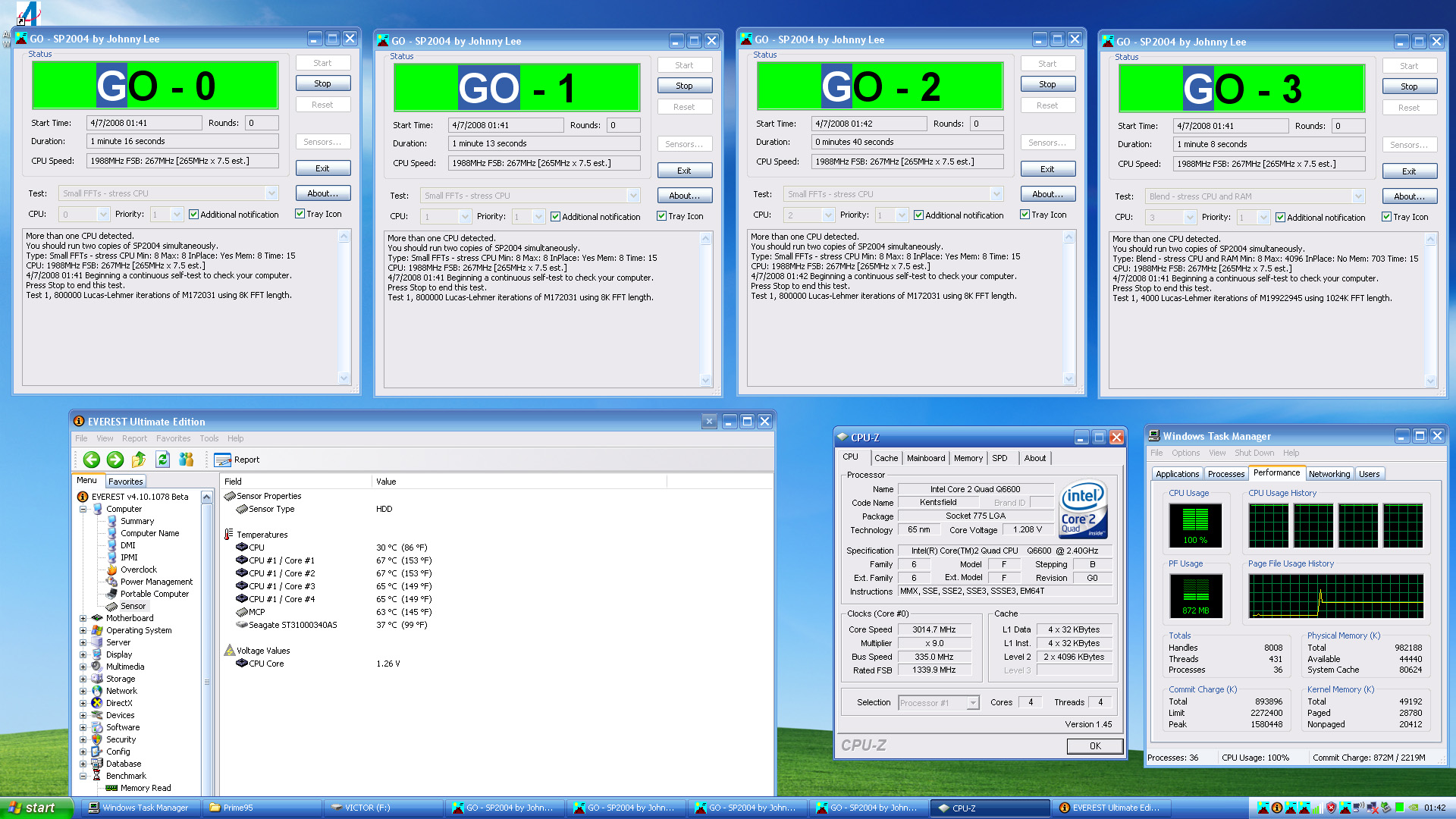Open the Processor #1 selection dropdown in CPU-Z
This screenshot has height=819, width=1456.
[x=973, y=703]
